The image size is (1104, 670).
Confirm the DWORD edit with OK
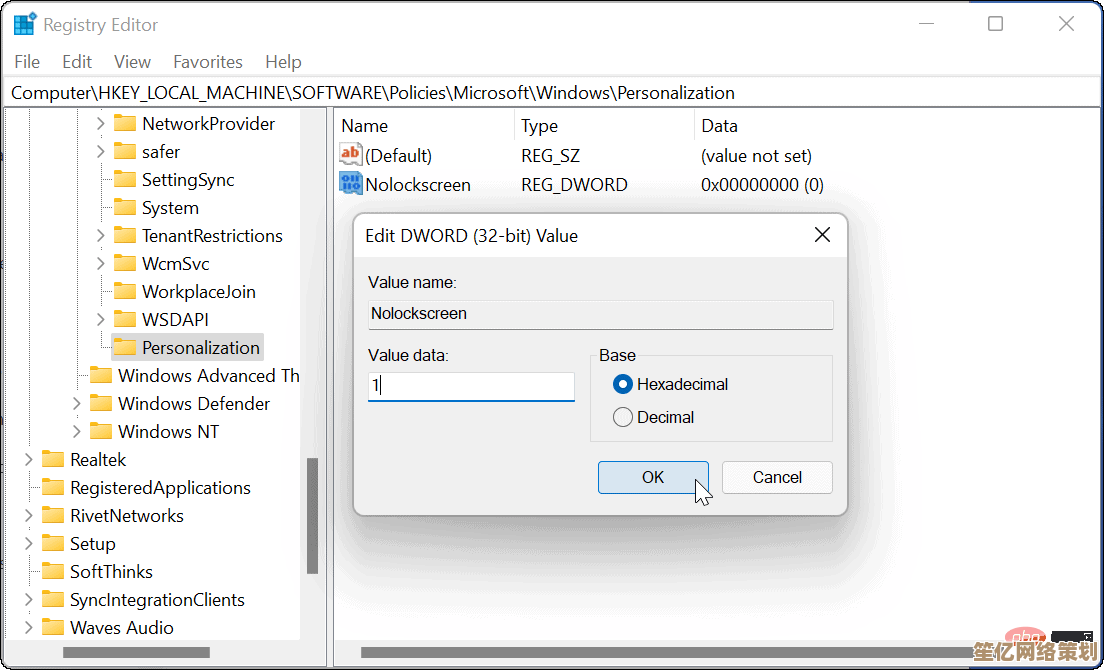653,477
